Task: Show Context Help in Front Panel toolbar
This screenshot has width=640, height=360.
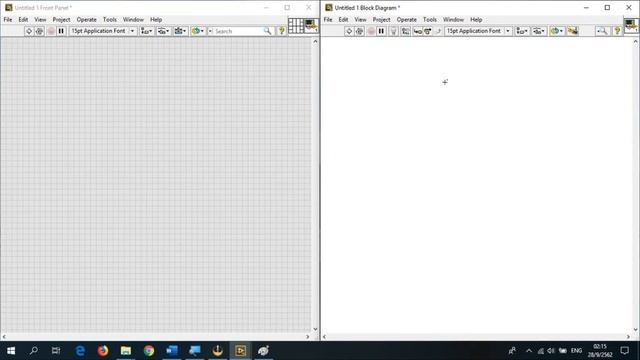Action: pos(281,31)
